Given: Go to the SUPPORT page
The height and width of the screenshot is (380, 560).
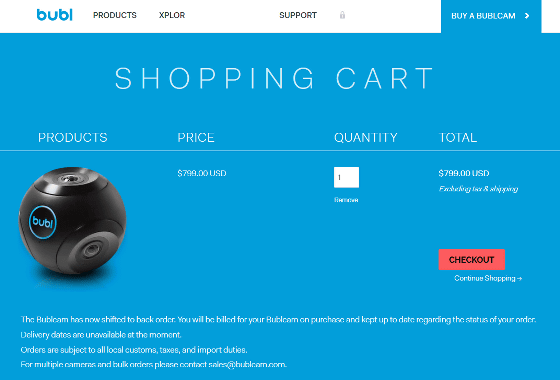Looking at the screenshot, I should pos(298,15).
